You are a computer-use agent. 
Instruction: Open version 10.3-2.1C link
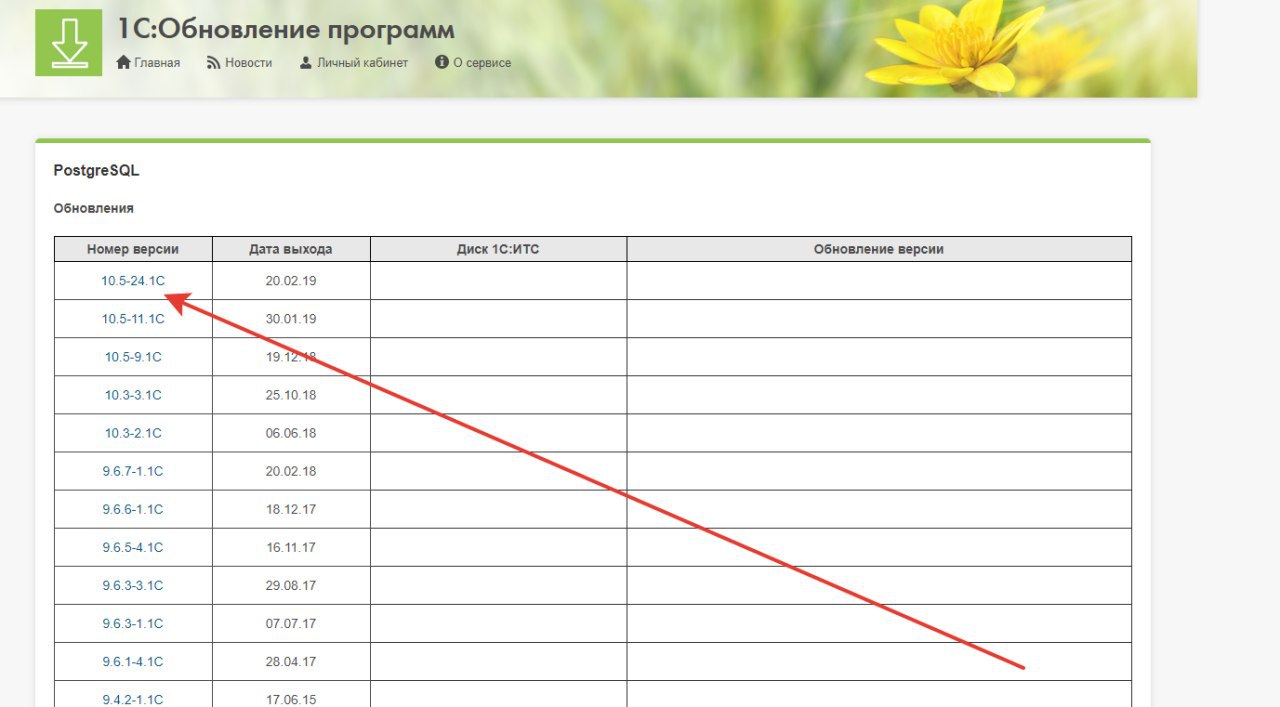[133, 433]
